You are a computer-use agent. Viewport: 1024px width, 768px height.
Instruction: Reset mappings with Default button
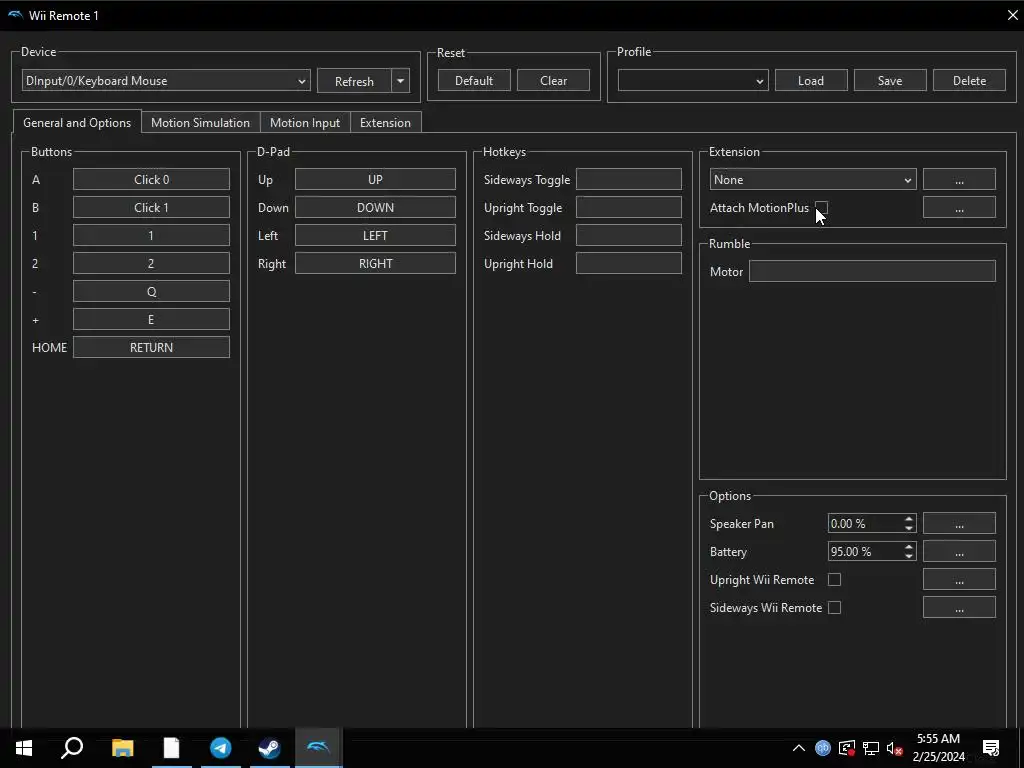474,81
